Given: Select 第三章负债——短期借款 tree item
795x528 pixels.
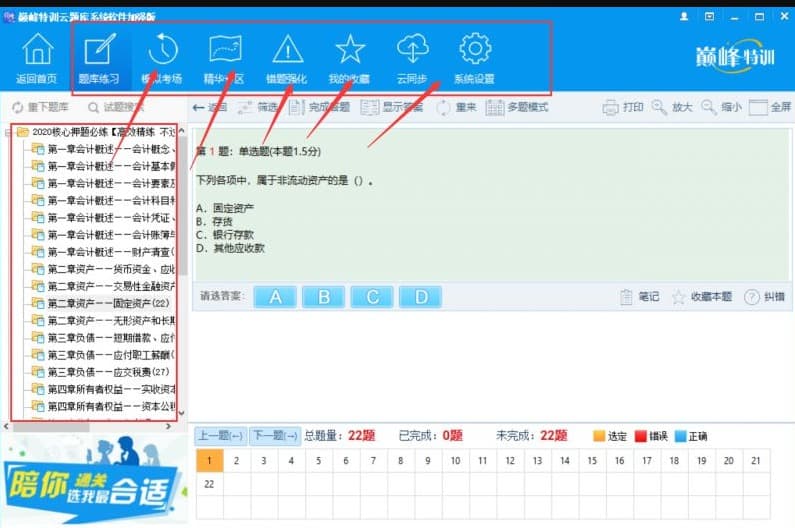Looking at the screenshot, I should tap(103, 337).
